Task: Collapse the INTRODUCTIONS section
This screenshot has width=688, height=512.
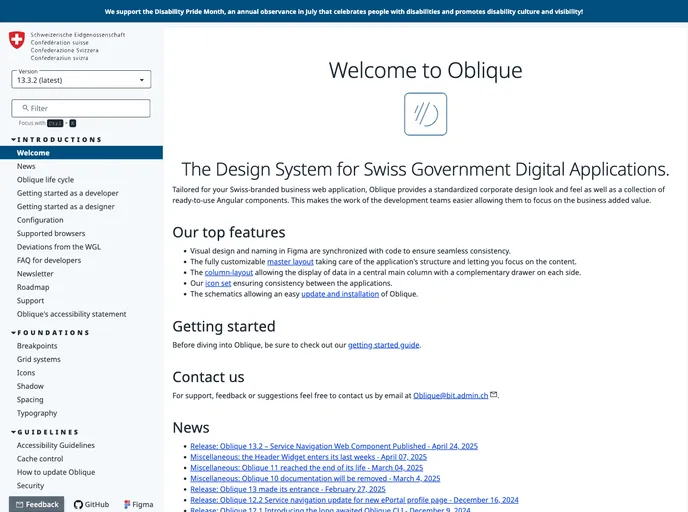Action: (57, 140)
